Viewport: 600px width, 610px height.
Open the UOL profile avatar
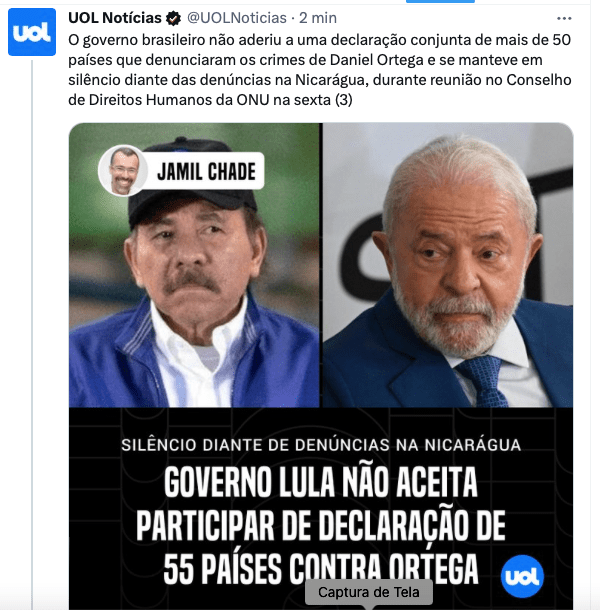point(32,32)
